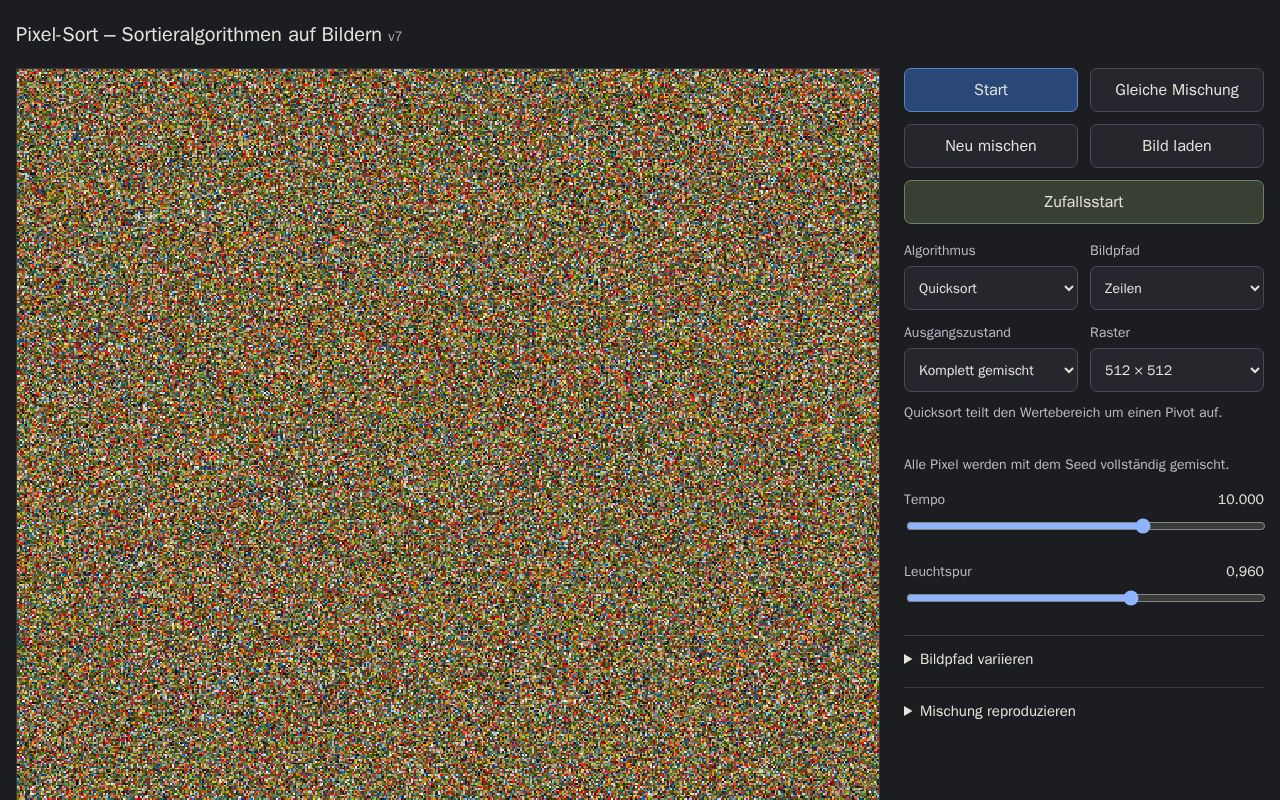Select Neu mischen to reshuffle

click(x=991, y=146)
